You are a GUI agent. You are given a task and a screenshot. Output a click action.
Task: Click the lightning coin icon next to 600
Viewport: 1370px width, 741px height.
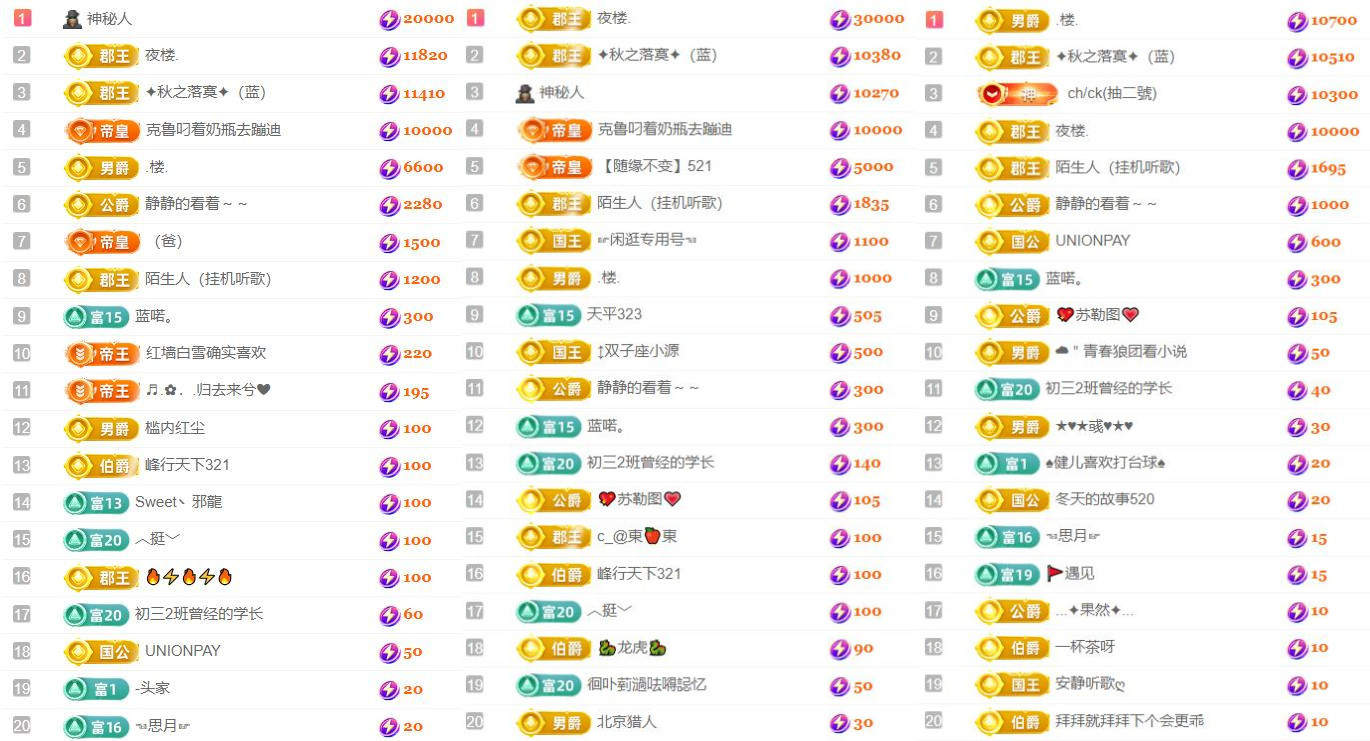[x=1297, y=242]
